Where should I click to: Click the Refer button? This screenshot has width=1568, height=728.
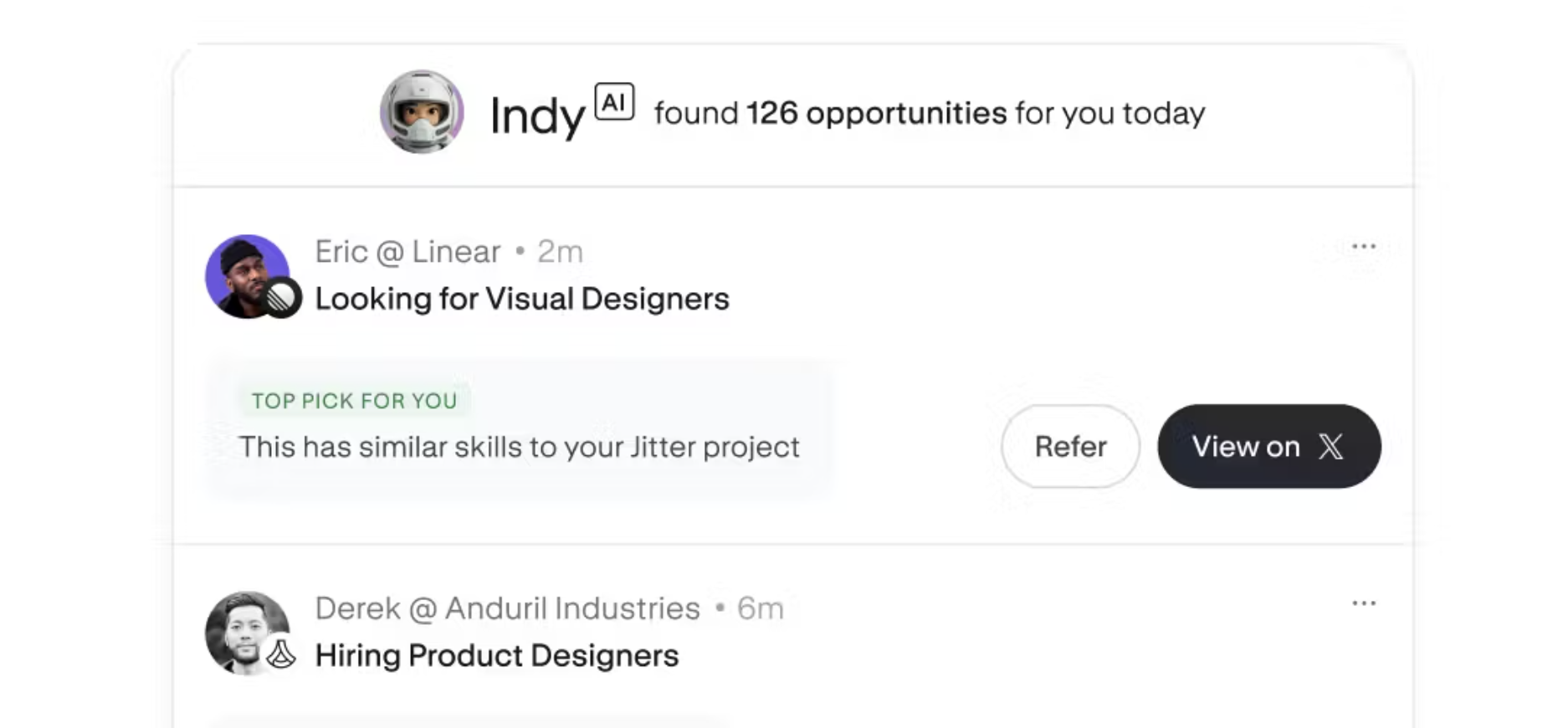tap(1070, 446)
